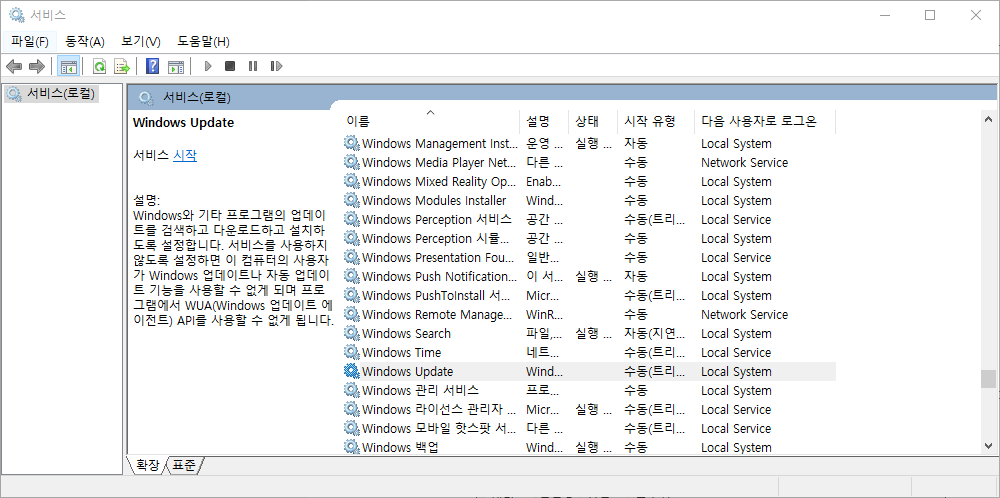Sort by the 시작 유형 column header
Screen dimensions: 1000x498
pos(656,121)
